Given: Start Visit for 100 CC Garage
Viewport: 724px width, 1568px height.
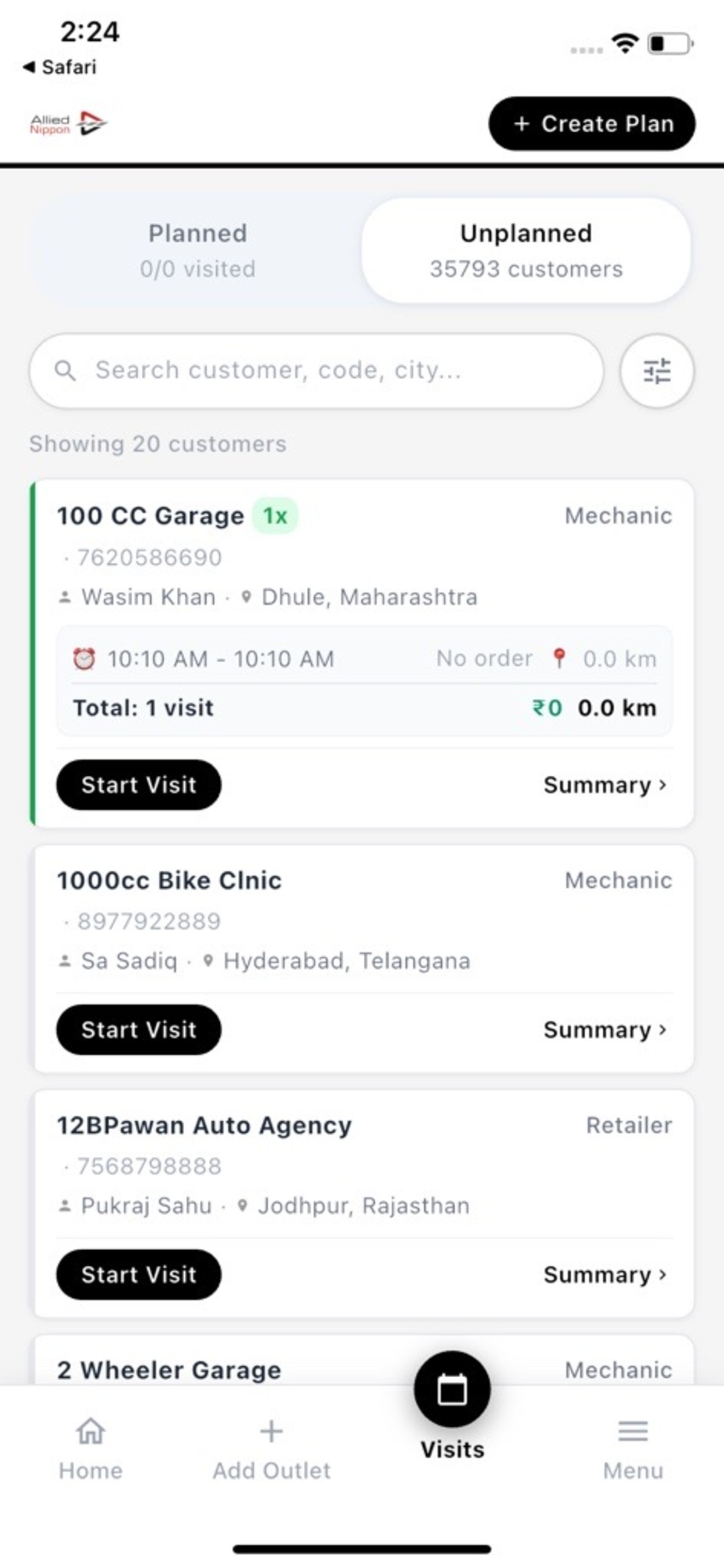Looking at the screenshot, I should [x=139, y=785].
